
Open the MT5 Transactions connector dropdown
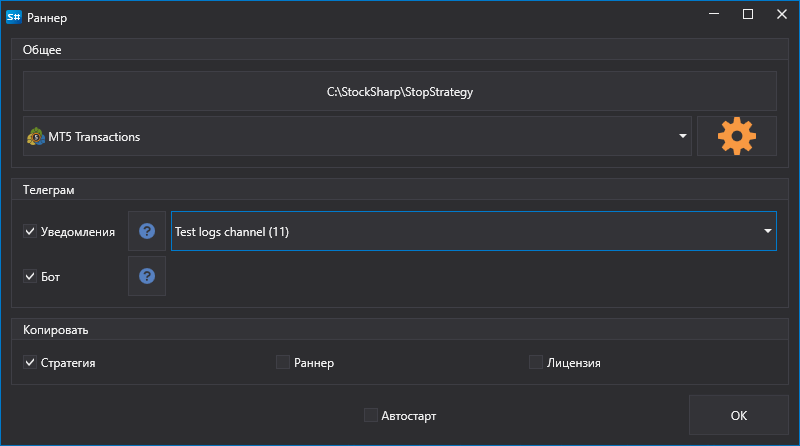point(683,136)
